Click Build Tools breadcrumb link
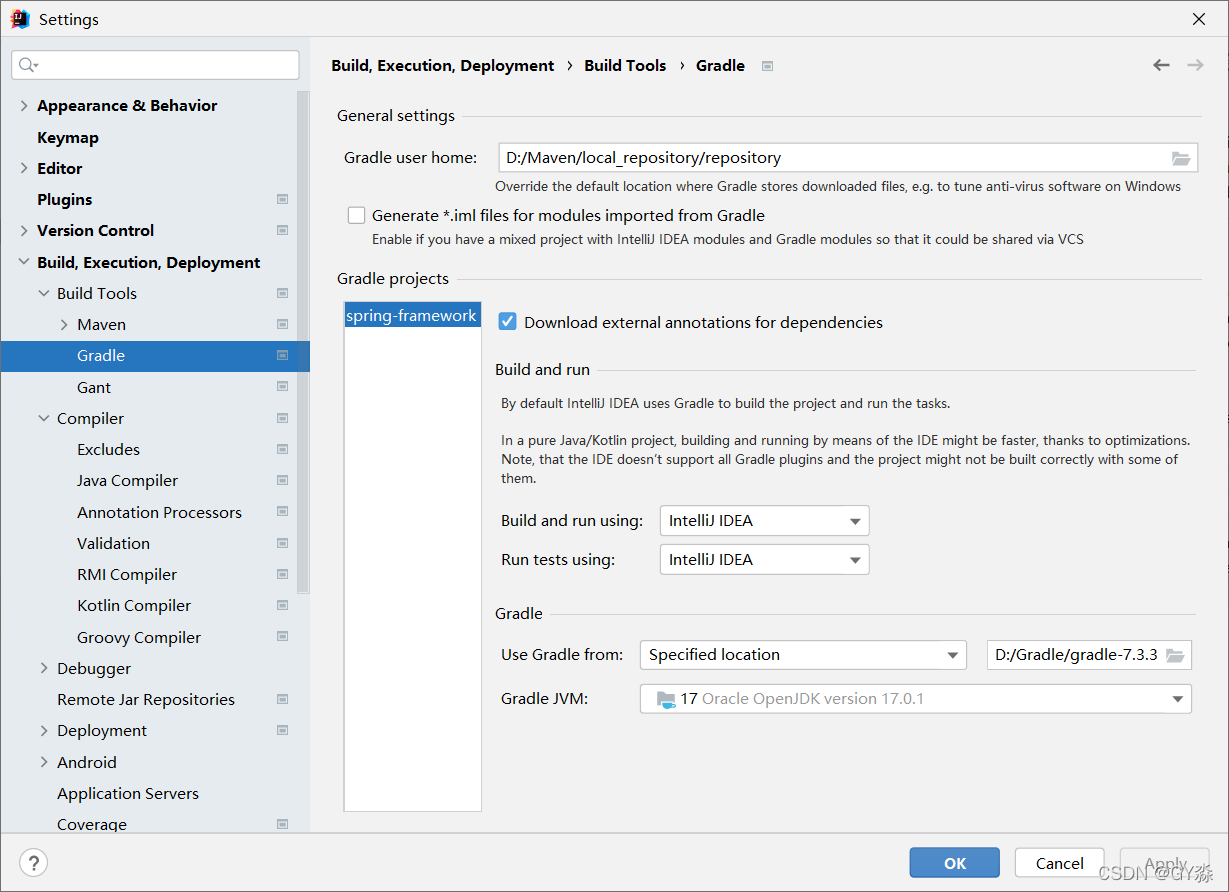This screenshot has width=1229, height=892. [x=625, y=66]
